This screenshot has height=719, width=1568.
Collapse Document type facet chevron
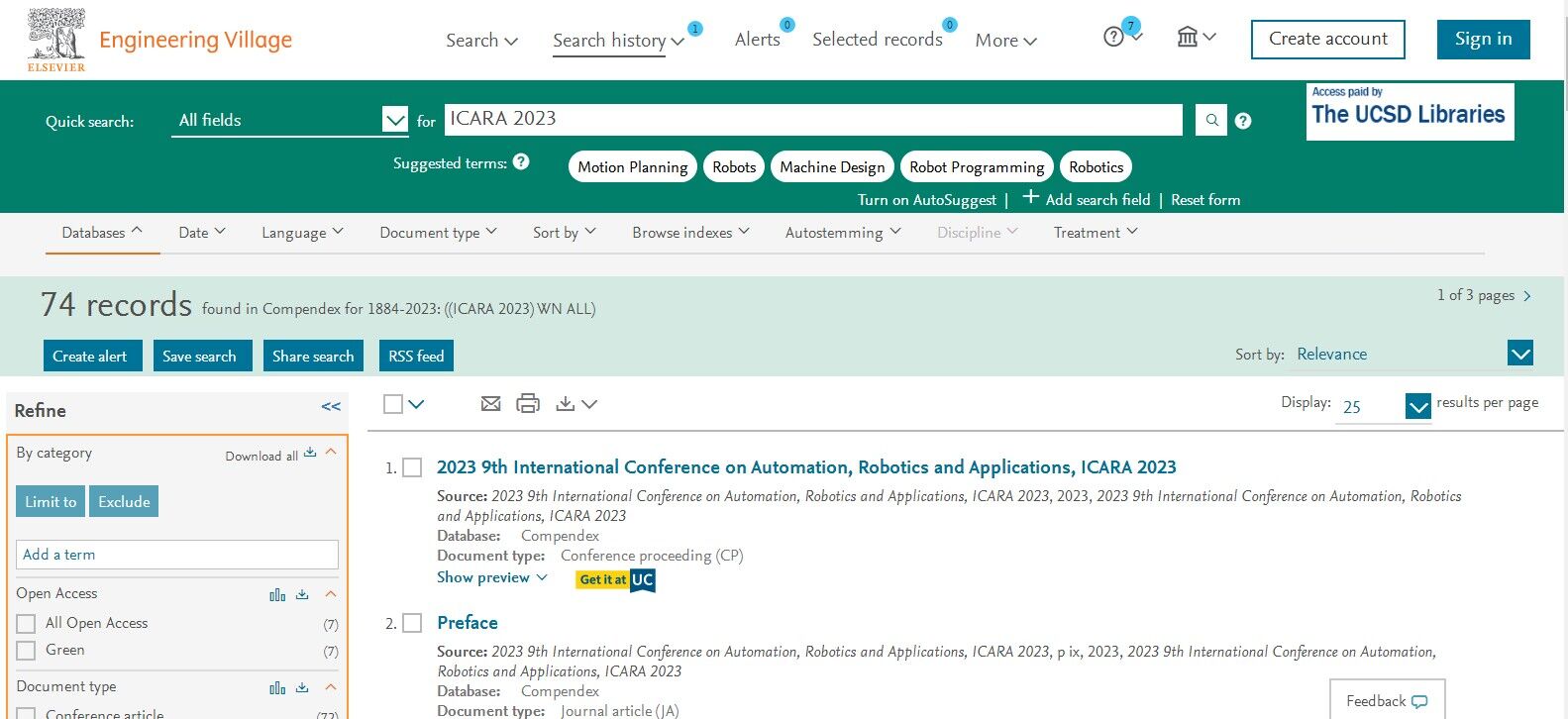click(331, 687)
